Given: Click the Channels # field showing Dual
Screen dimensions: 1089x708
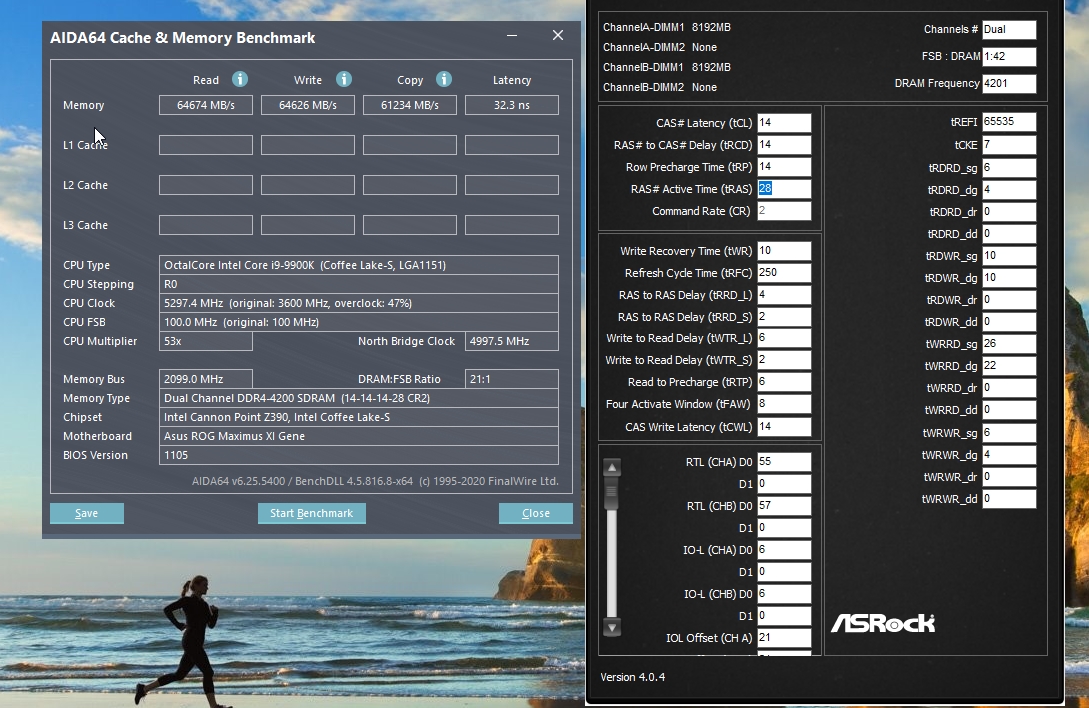Looking at the screenshot, I should coord(1008,29).
